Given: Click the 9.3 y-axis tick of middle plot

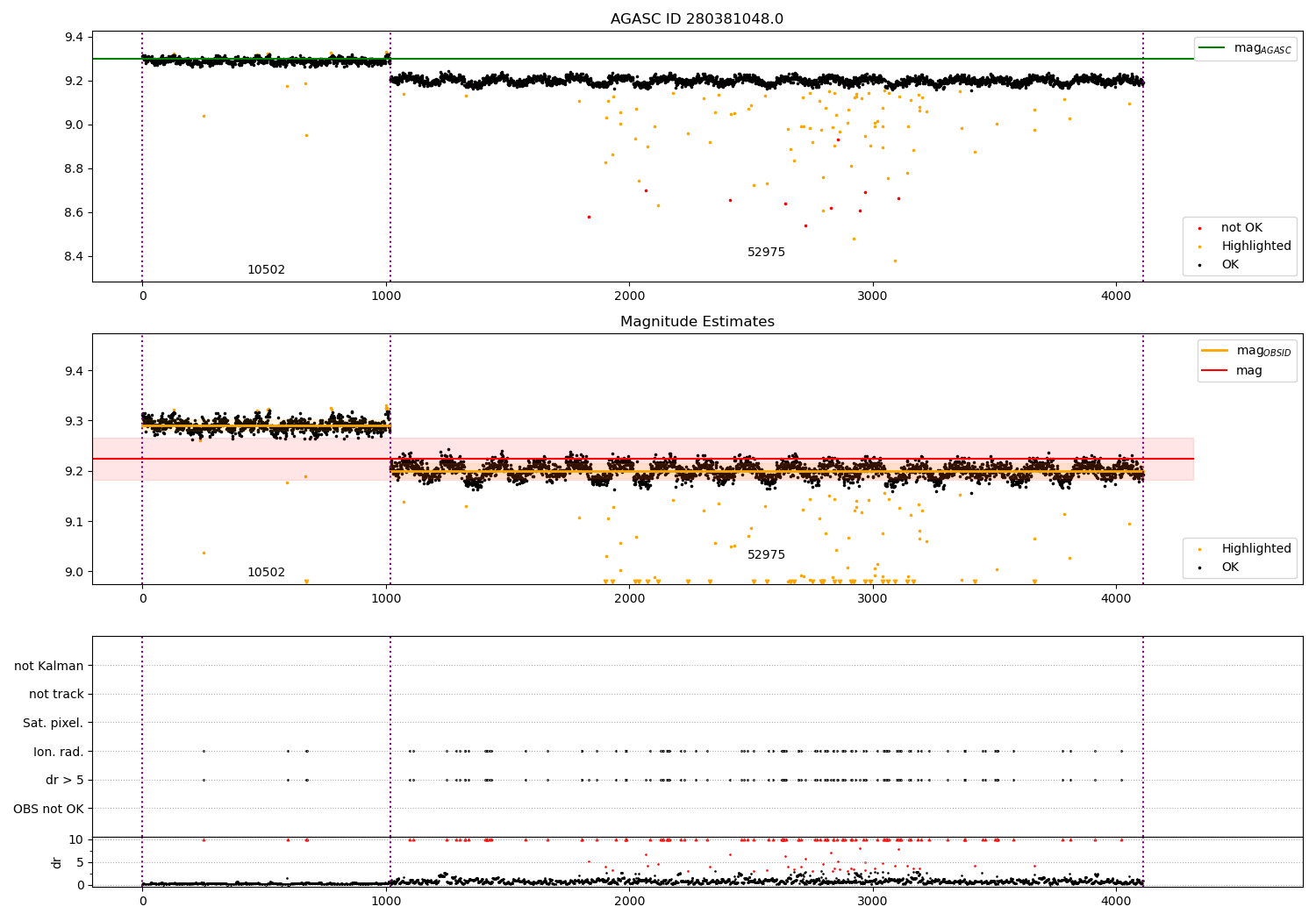Looking at the screenshot, I should point(74,422).
